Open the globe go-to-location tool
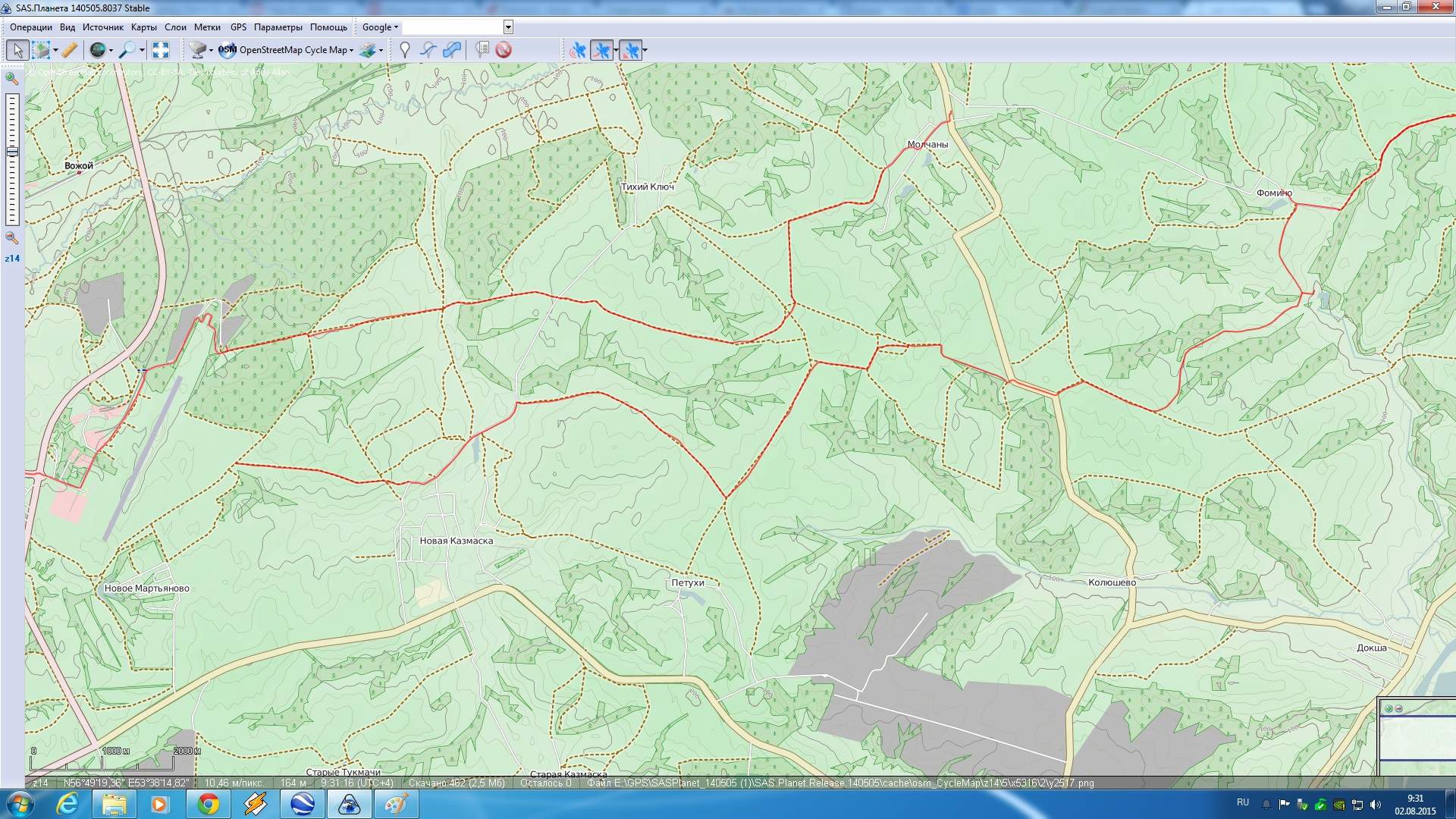The height and width of the screenshot is (819, 1456). (x=98, y=50)
